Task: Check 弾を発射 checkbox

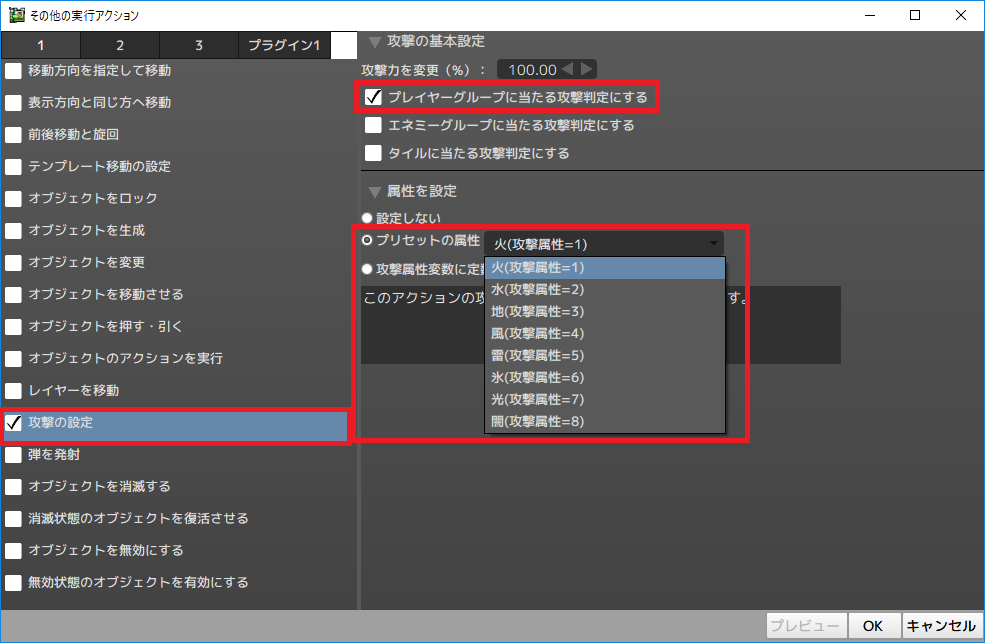Action: (x=13, y=455)
